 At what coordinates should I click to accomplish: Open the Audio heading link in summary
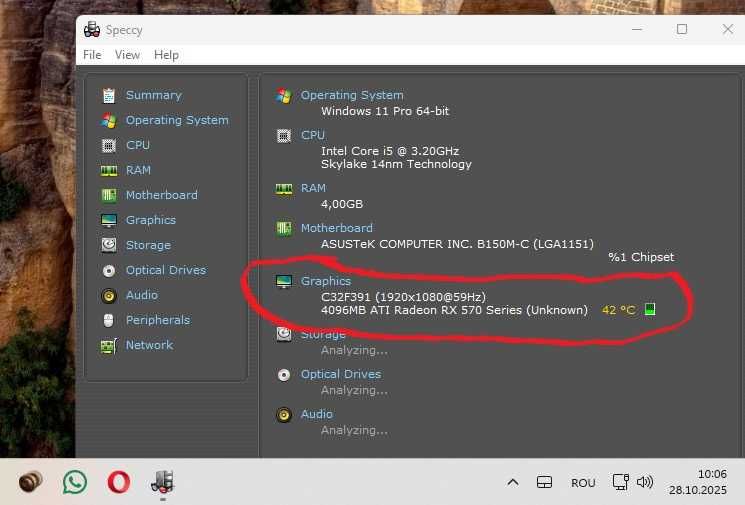click(316, 414)
